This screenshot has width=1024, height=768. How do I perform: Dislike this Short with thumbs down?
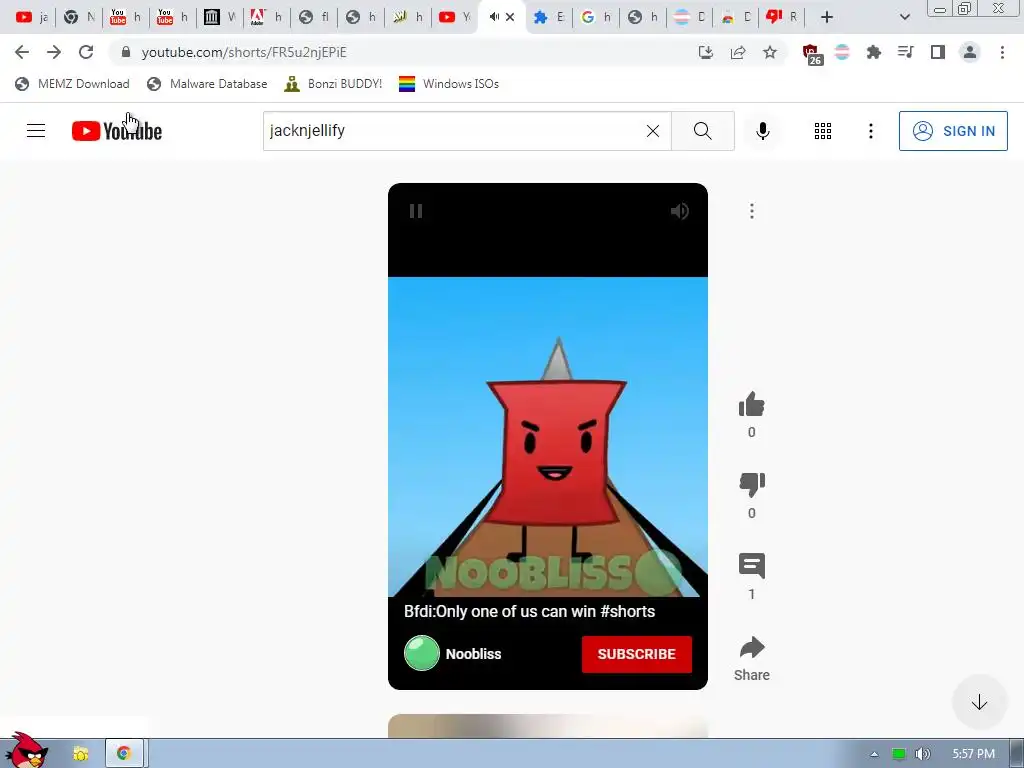(x=752, y=485)
